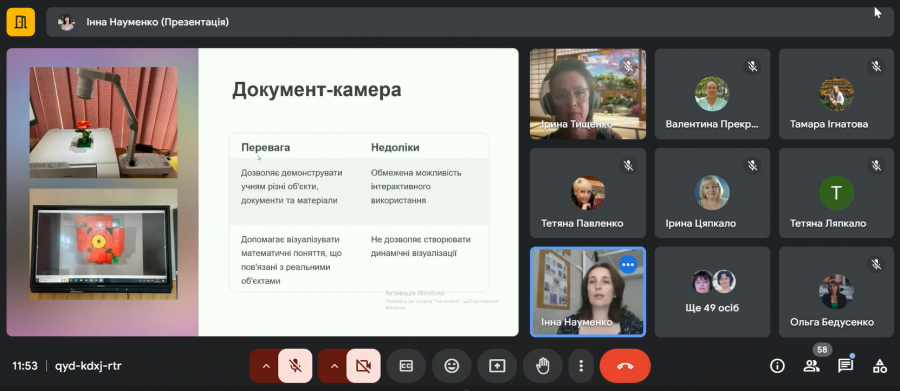Turn on closed captions
The image size is (900, 391).
point(406,366)
